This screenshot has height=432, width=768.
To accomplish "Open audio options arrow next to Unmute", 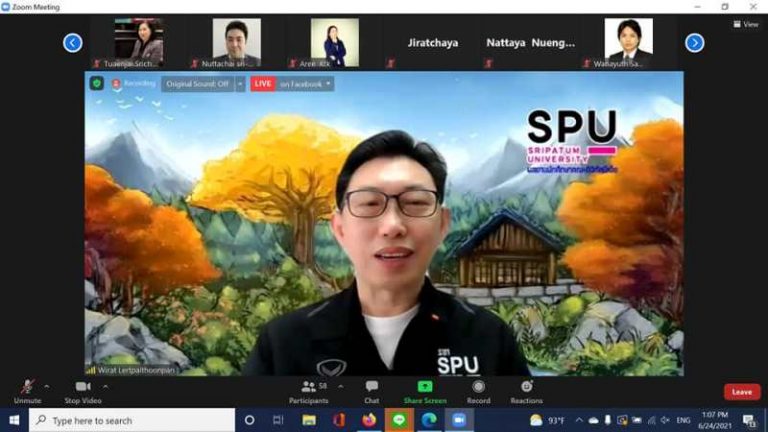I will point(47,386).
